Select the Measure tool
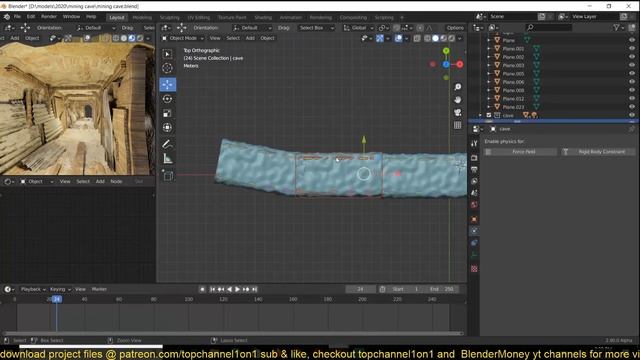The width and height of the screenshot is (640, 360). [167, 159]
